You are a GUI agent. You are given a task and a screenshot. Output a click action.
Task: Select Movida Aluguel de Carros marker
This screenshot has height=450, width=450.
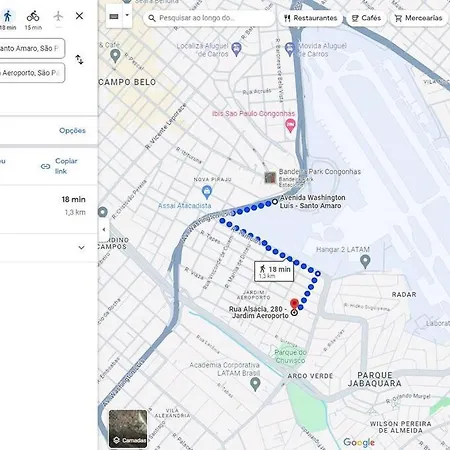pyautogui.click(x=290, y=49)
